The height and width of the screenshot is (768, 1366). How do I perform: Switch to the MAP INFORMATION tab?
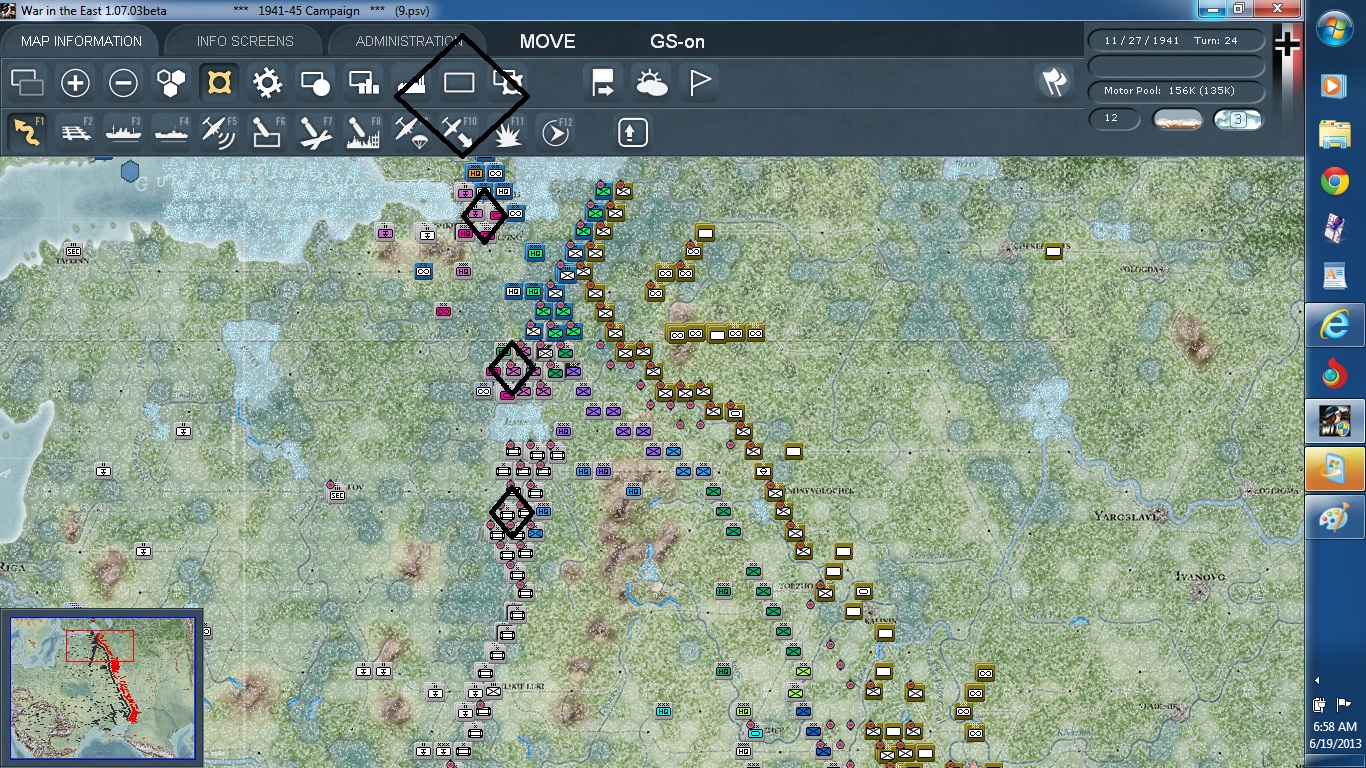click(81, 41)
